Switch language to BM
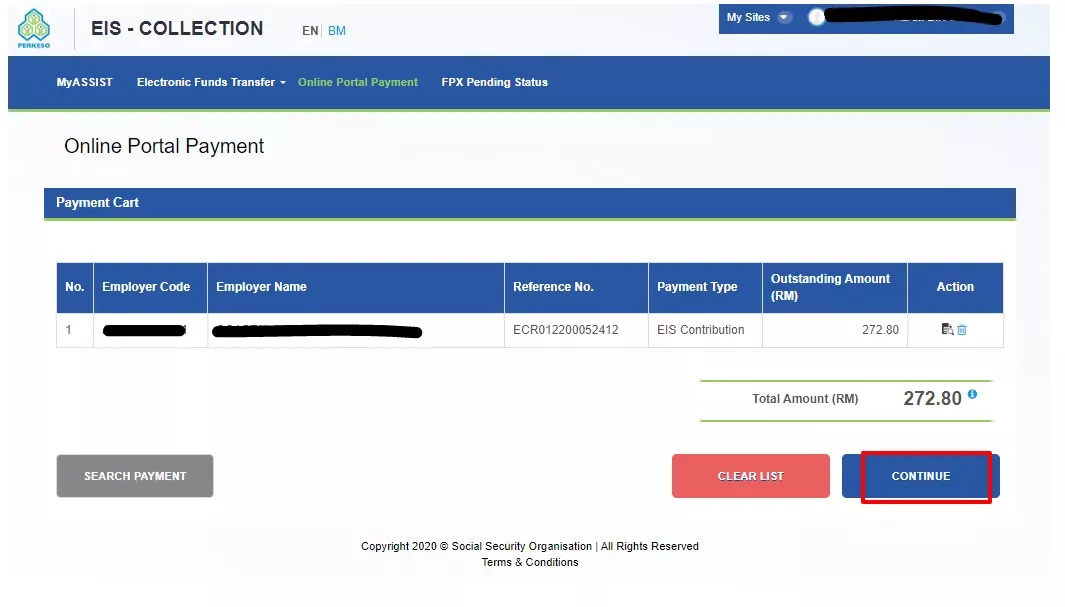The width and height of the screenshot is (1065, 607). (337, 31)
